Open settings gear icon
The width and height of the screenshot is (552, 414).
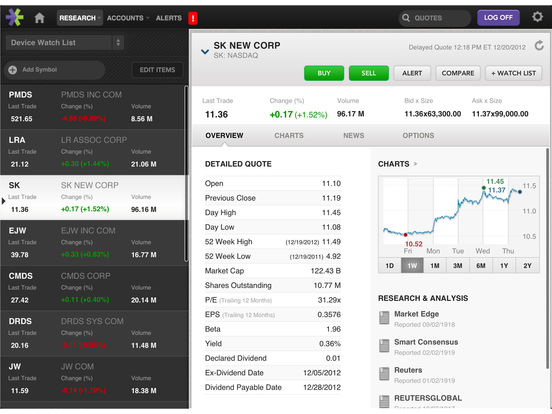tap(537, 17)
